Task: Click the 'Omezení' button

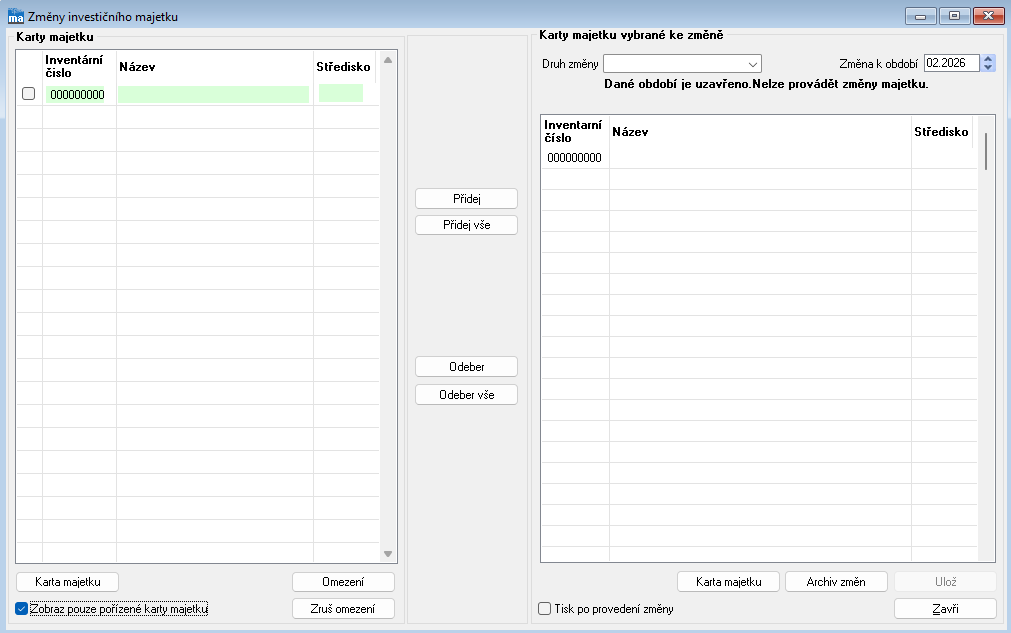Action: click(343, 582)
